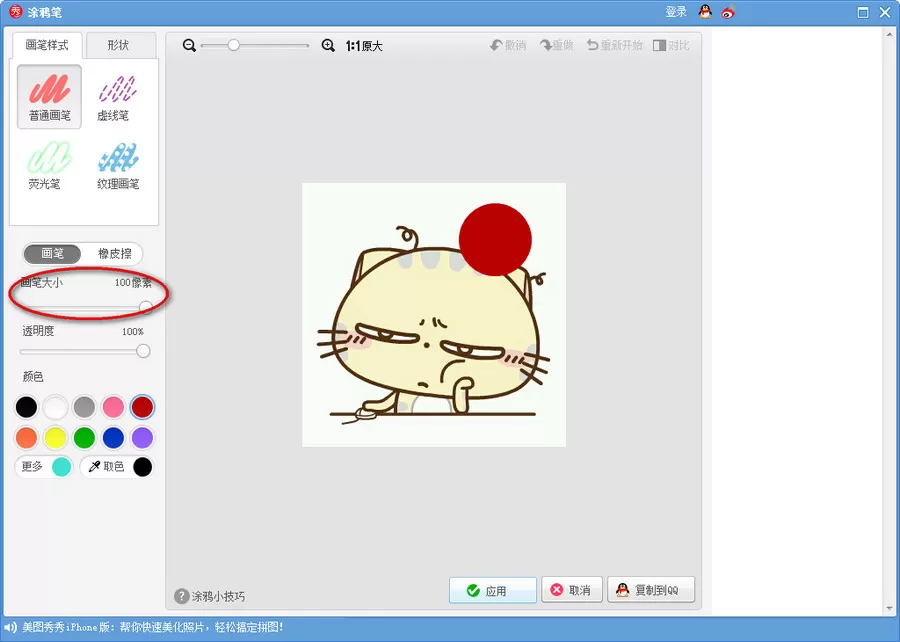
Task: Pick the 纹理画笔 texture brush
Action: (117, 165)
